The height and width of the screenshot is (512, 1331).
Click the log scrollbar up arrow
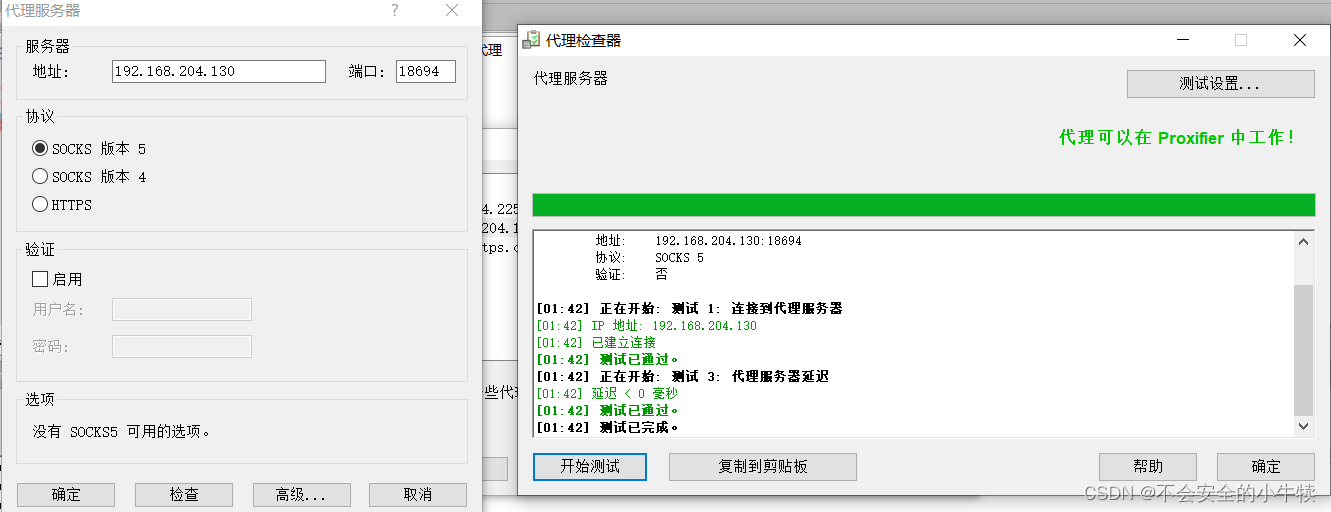[x=1304, y=241]
